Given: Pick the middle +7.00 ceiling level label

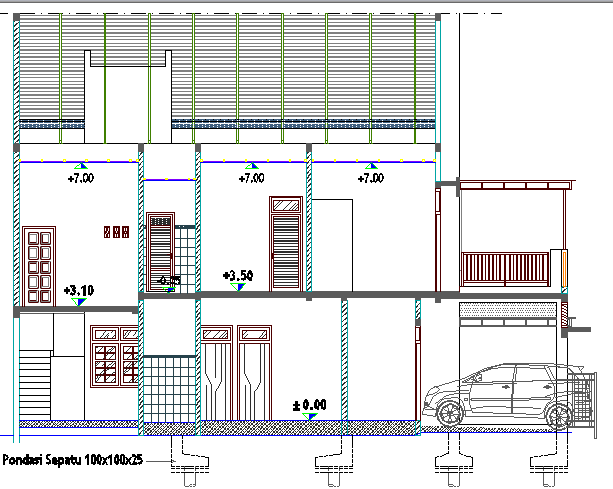Looking at the screenshot, I should pyautogui.click(x=251, y=178).
